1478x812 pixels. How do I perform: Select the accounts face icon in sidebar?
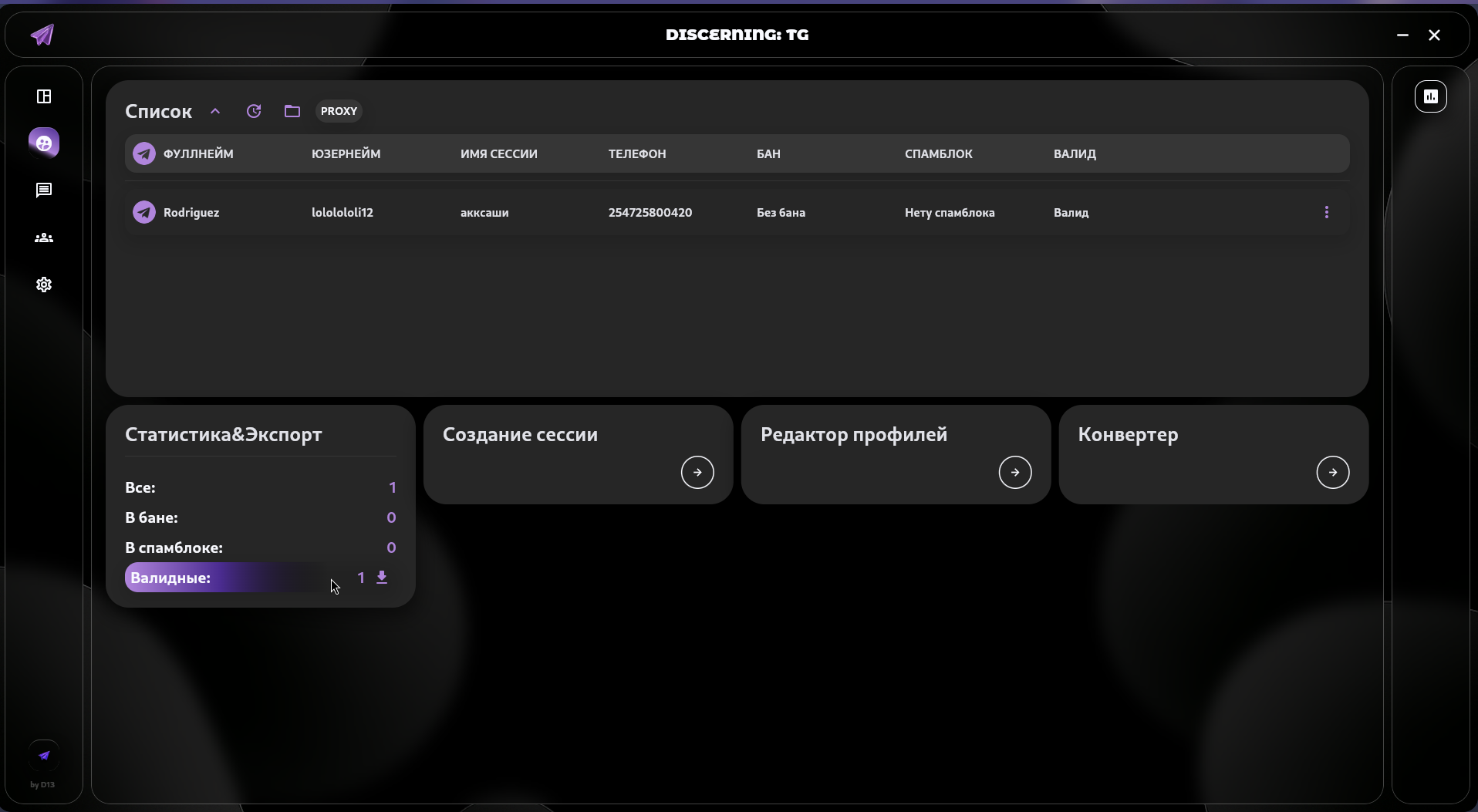tap(44, 143)
